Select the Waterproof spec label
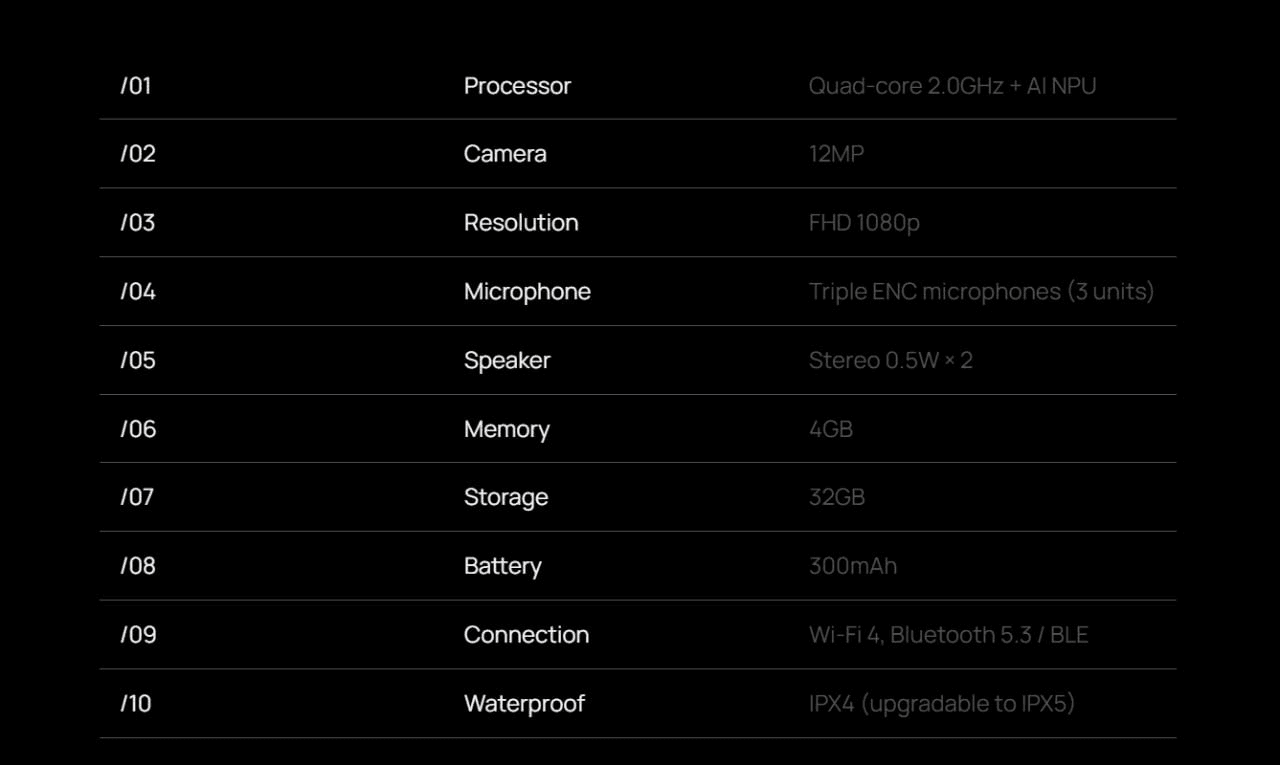This screenshot has width=1280, height=765. [524, 704]
